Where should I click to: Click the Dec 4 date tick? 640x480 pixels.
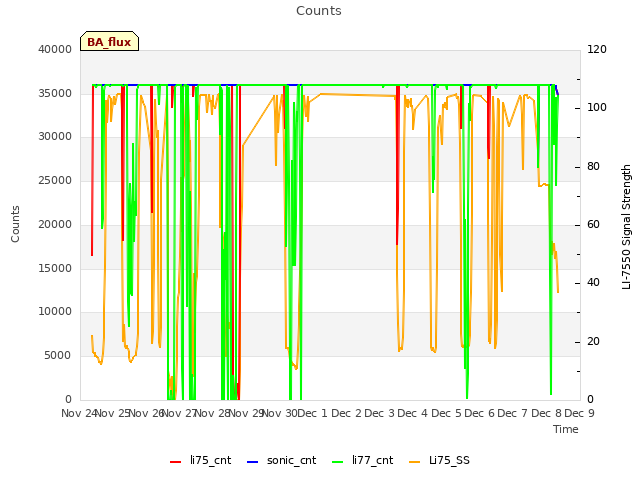pos(413,413)
